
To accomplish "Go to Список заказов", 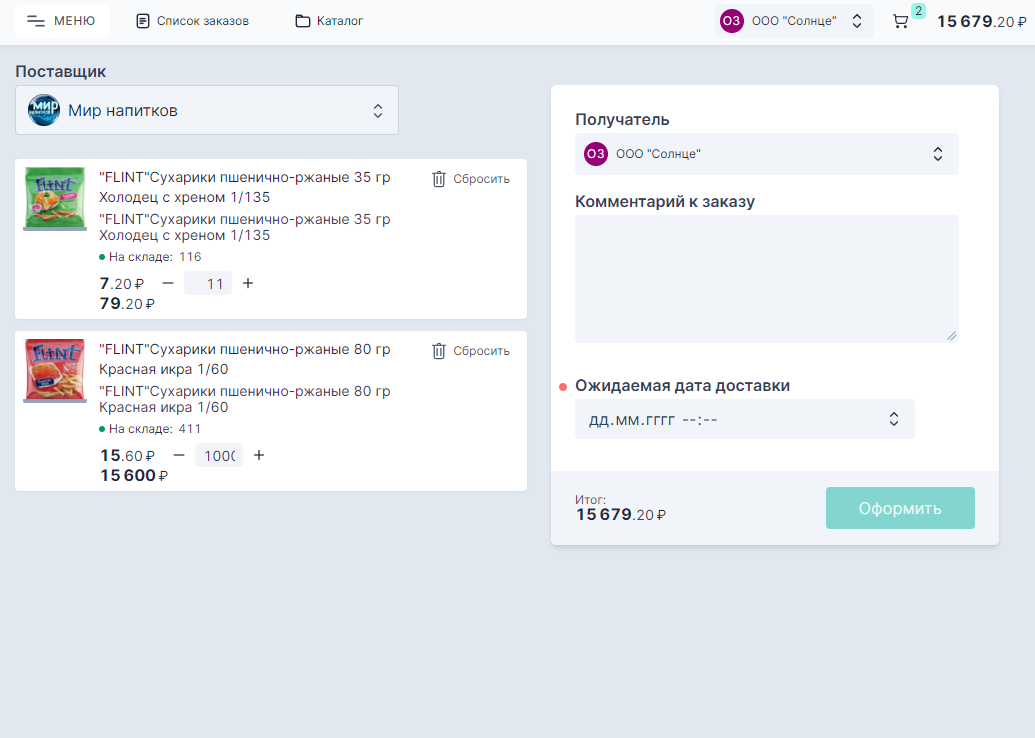I will click(x=192, y=21).
